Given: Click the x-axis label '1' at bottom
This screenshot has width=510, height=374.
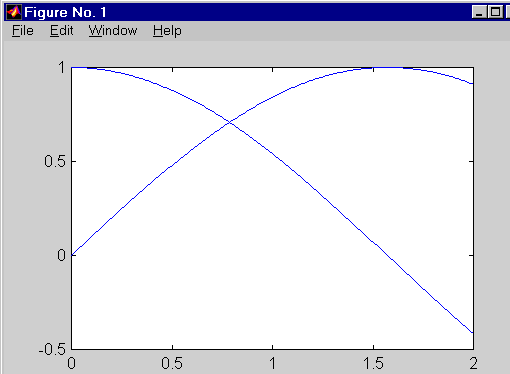Looking at the screenshot, I should [x=273, y=363].
